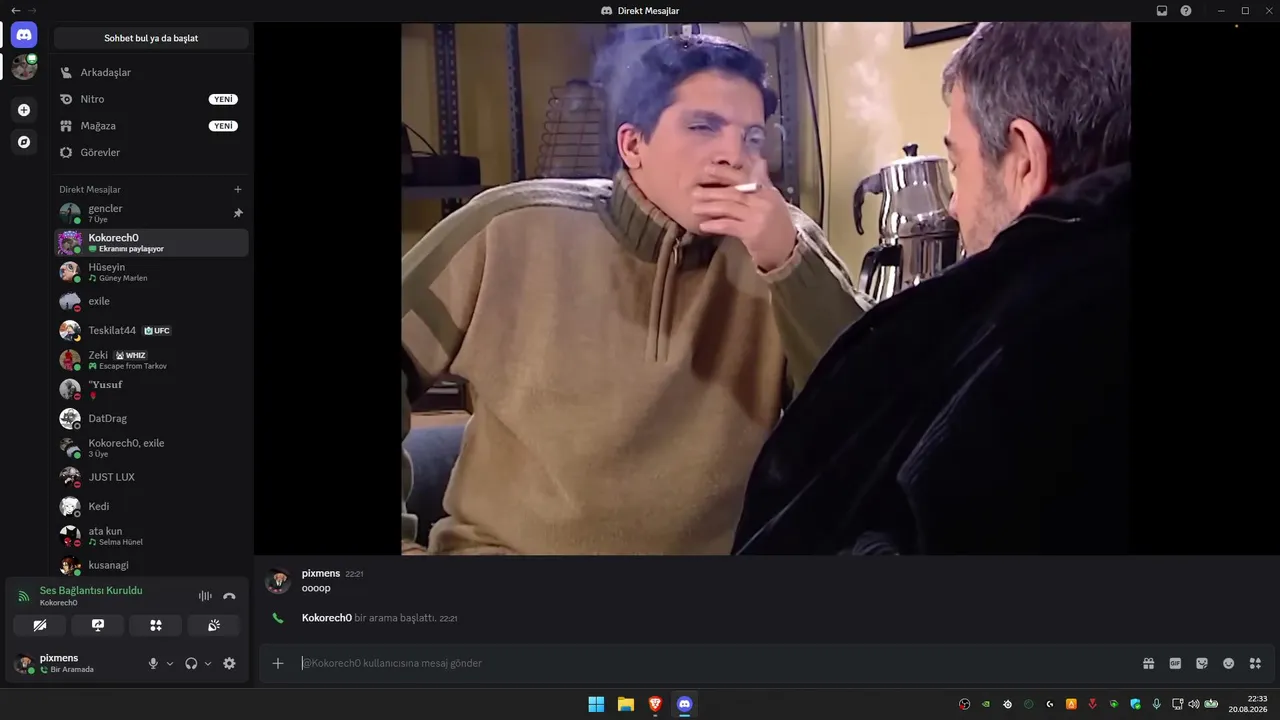This screenshot has height=720, width=1280.
Task: Click Sohbet bul ya da başlat
Action: coord(151,38)
